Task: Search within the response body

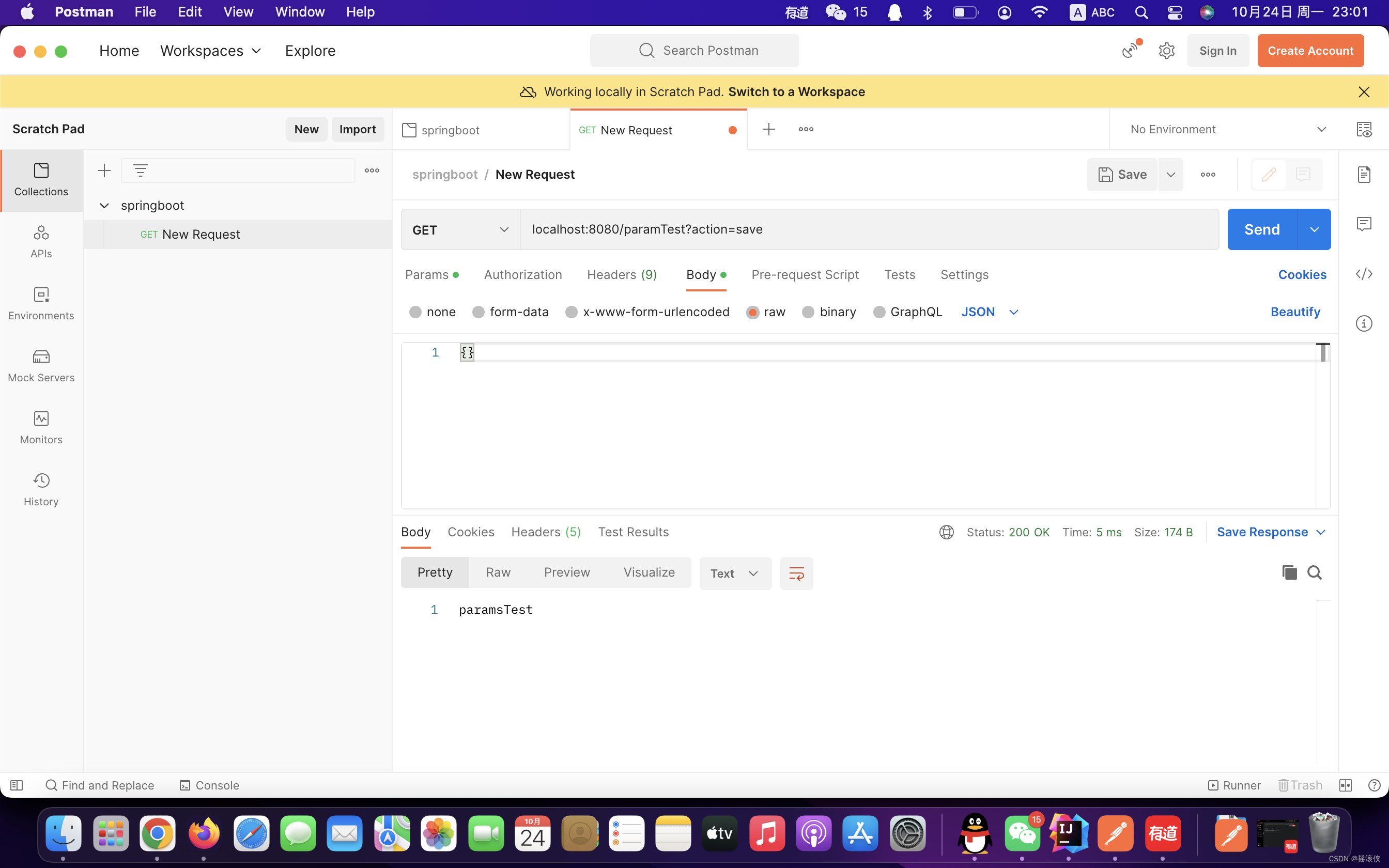Action: [x=1315, y=572]
